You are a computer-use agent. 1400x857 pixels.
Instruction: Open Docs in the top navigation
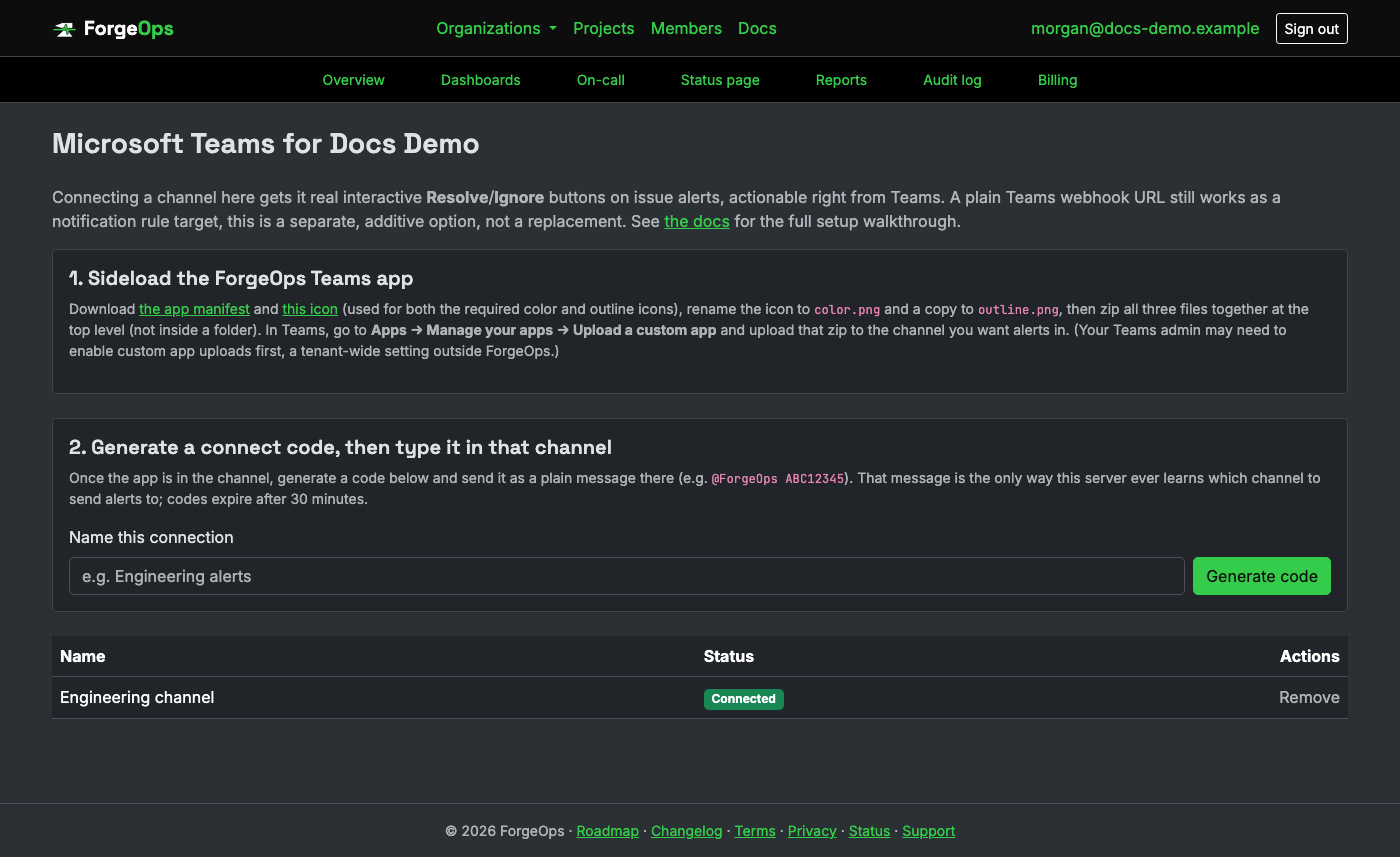[757, 28]
